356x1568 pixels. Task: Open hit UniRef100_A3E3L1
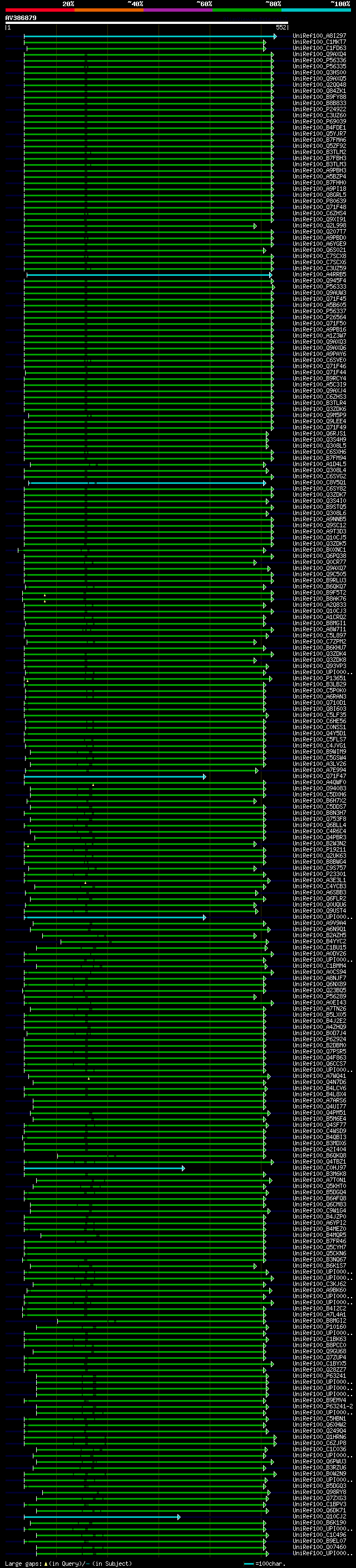[x=319, y=880]
